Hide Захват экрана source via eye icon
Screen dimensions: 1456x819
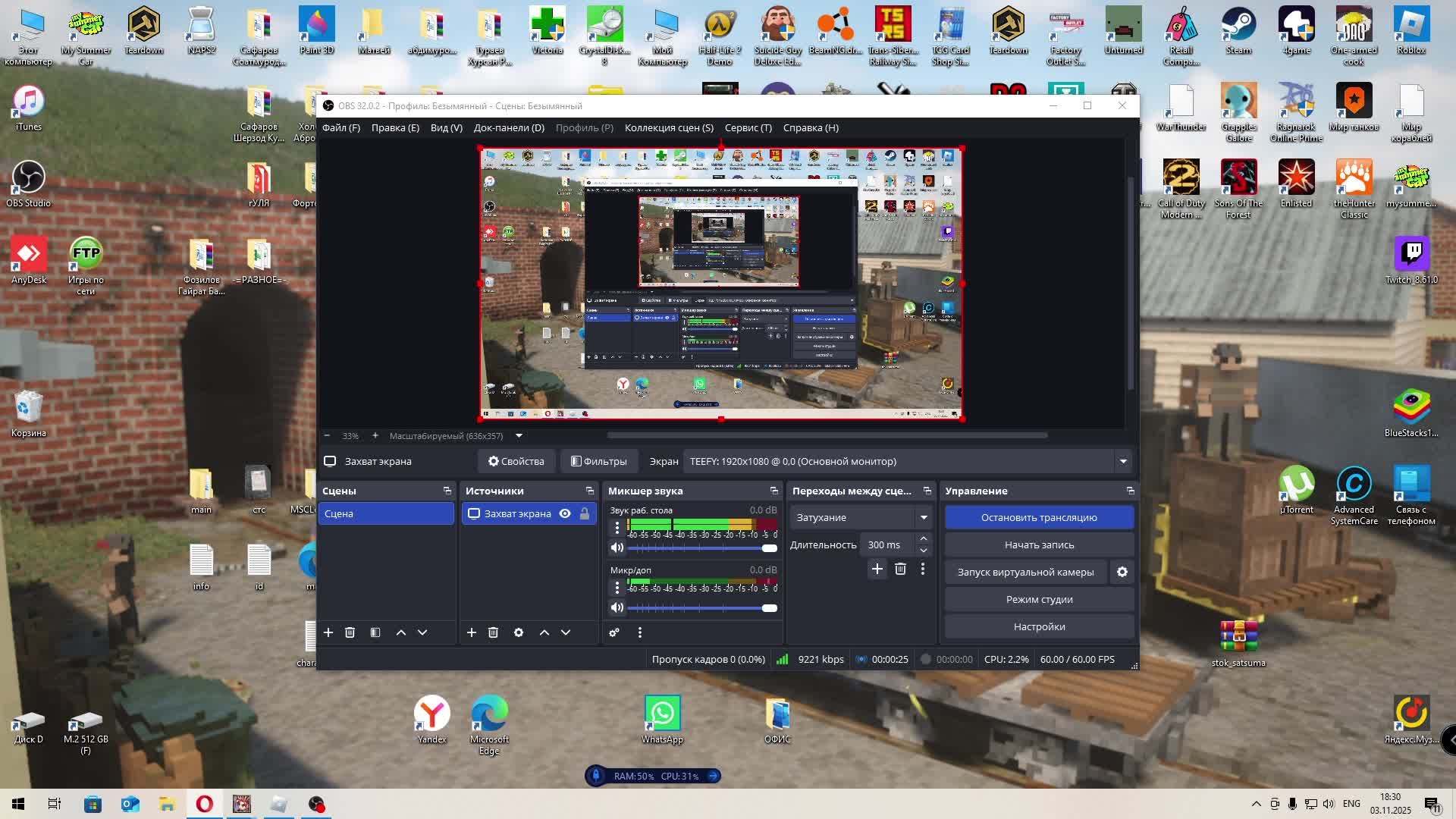[x=565, y=513]
